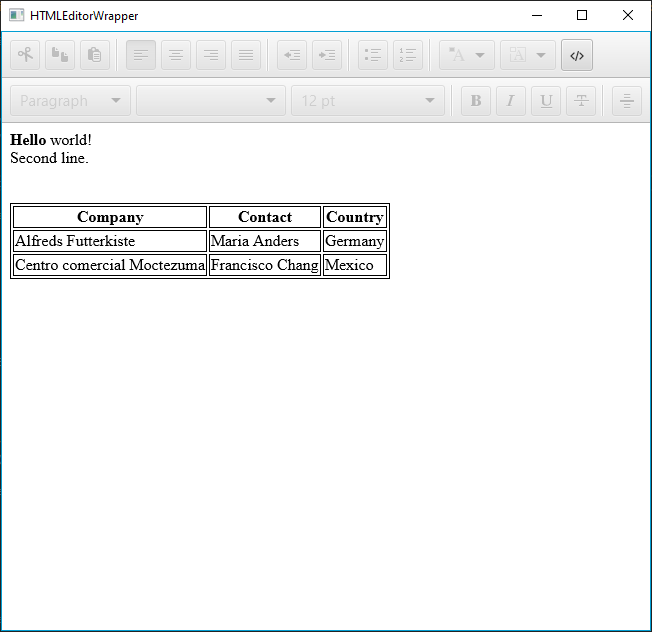
Task: Open the text foreground color picker
Action: [467, 55]
